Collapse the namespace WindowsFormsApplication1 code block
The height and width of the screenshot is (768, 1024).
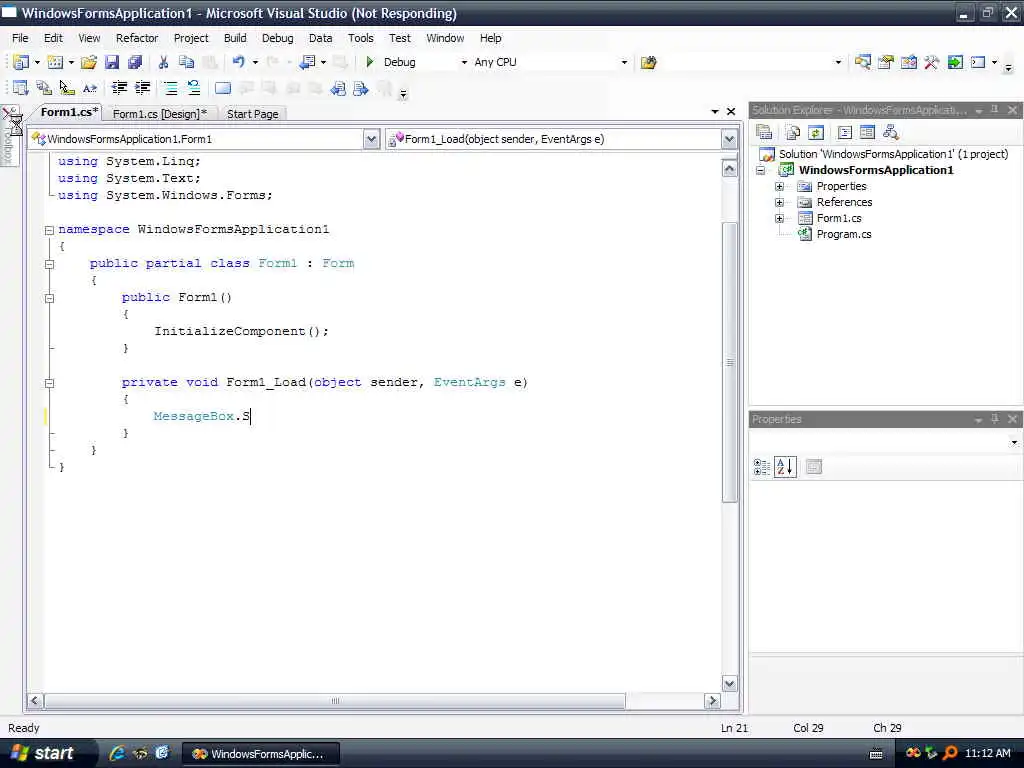(49, 230)
